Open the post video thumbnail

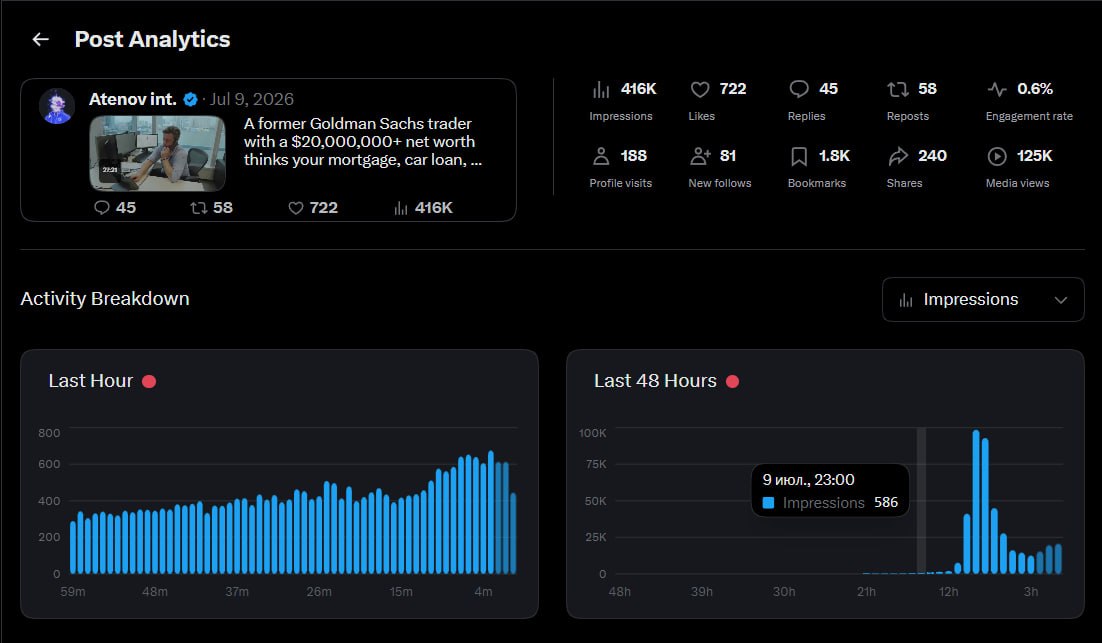(x=157, y=153)
